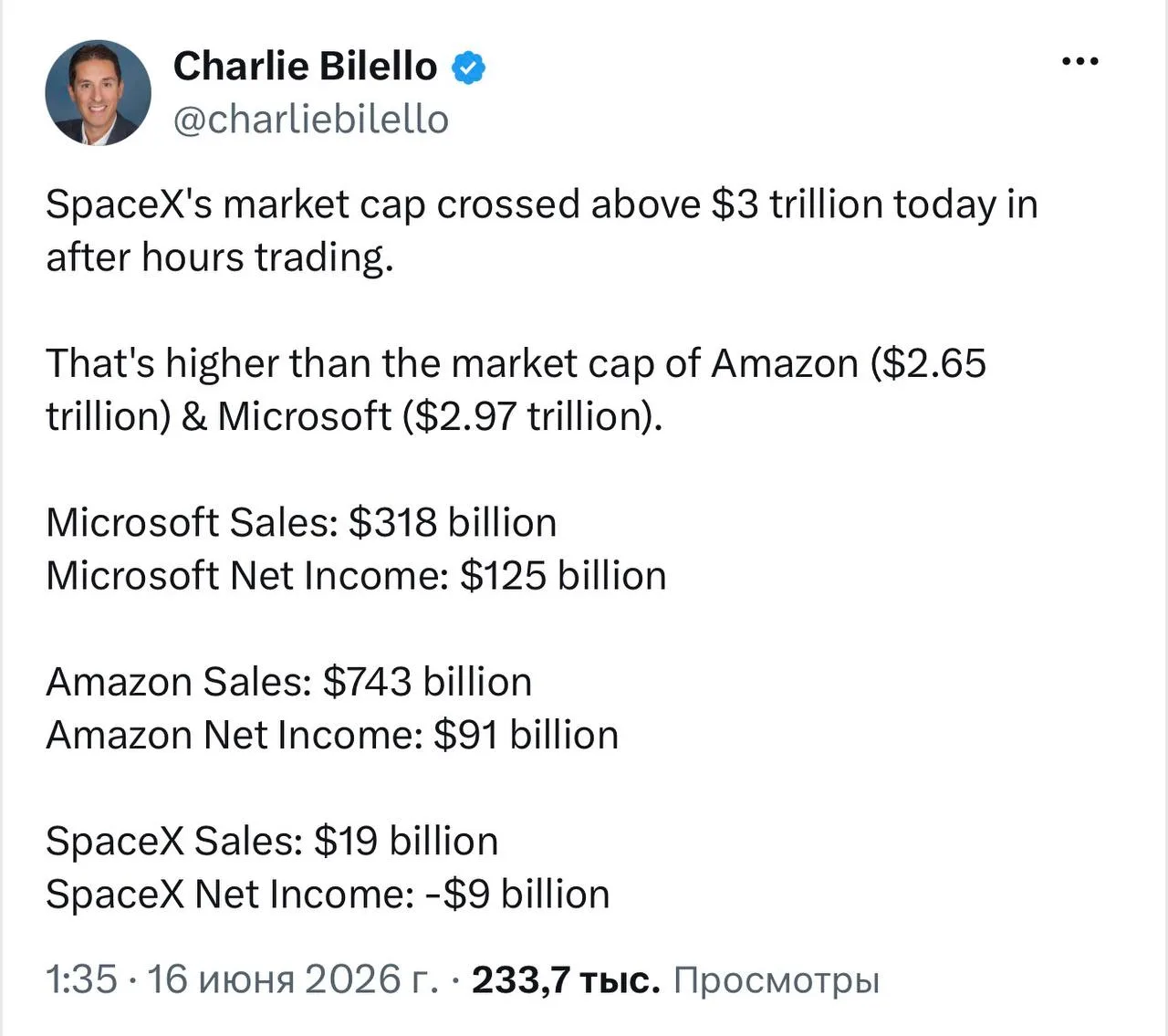Open the Charlie Bilello display name link

(x=305, y=67)
